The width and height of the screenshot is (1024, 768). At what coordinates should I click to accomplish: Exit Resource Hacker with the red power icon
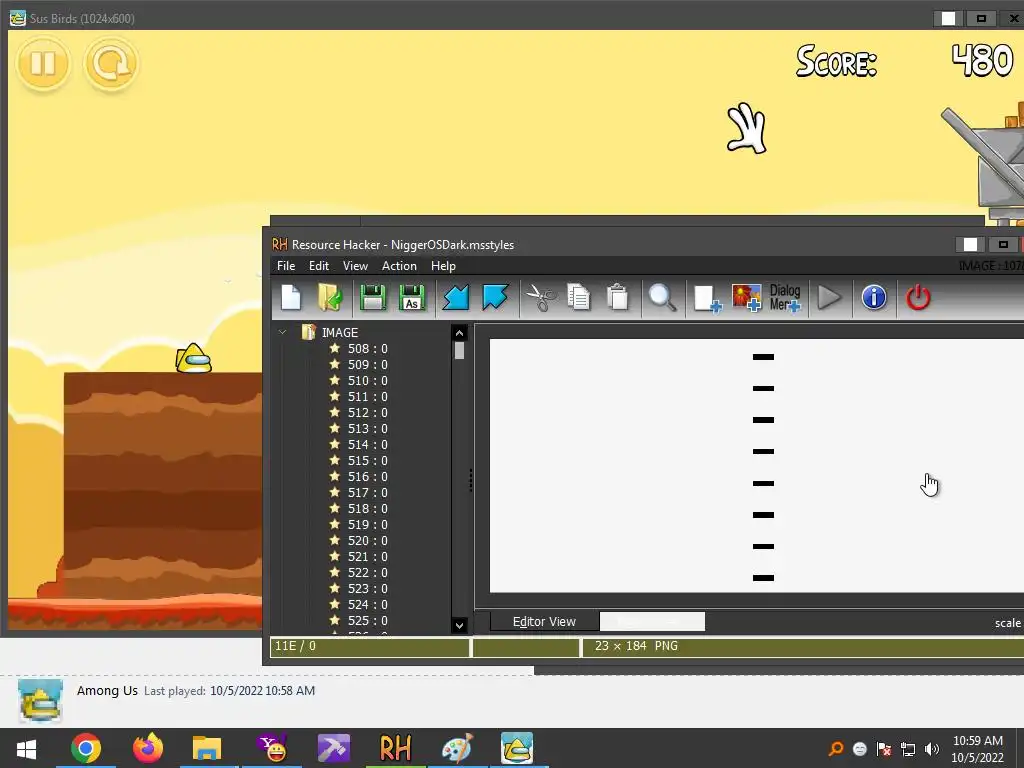click(918, 298)
